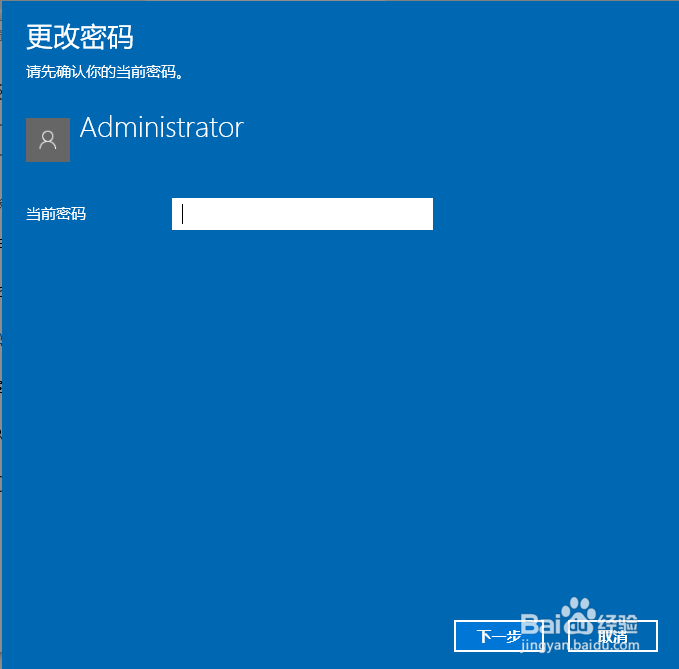Click the 步 character on Next button
The width and height of the screenshot is (679, 669).
(x=514, y=636)
